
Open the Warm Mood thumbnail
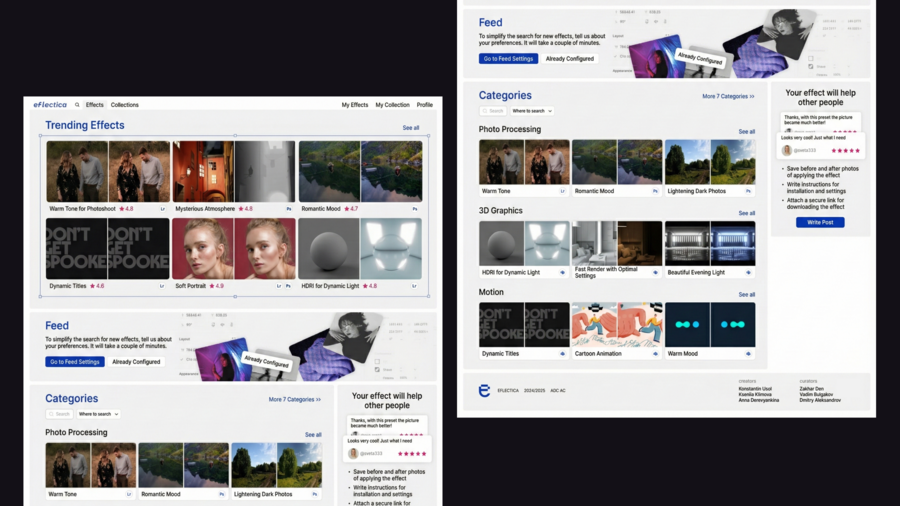point(710,325)
